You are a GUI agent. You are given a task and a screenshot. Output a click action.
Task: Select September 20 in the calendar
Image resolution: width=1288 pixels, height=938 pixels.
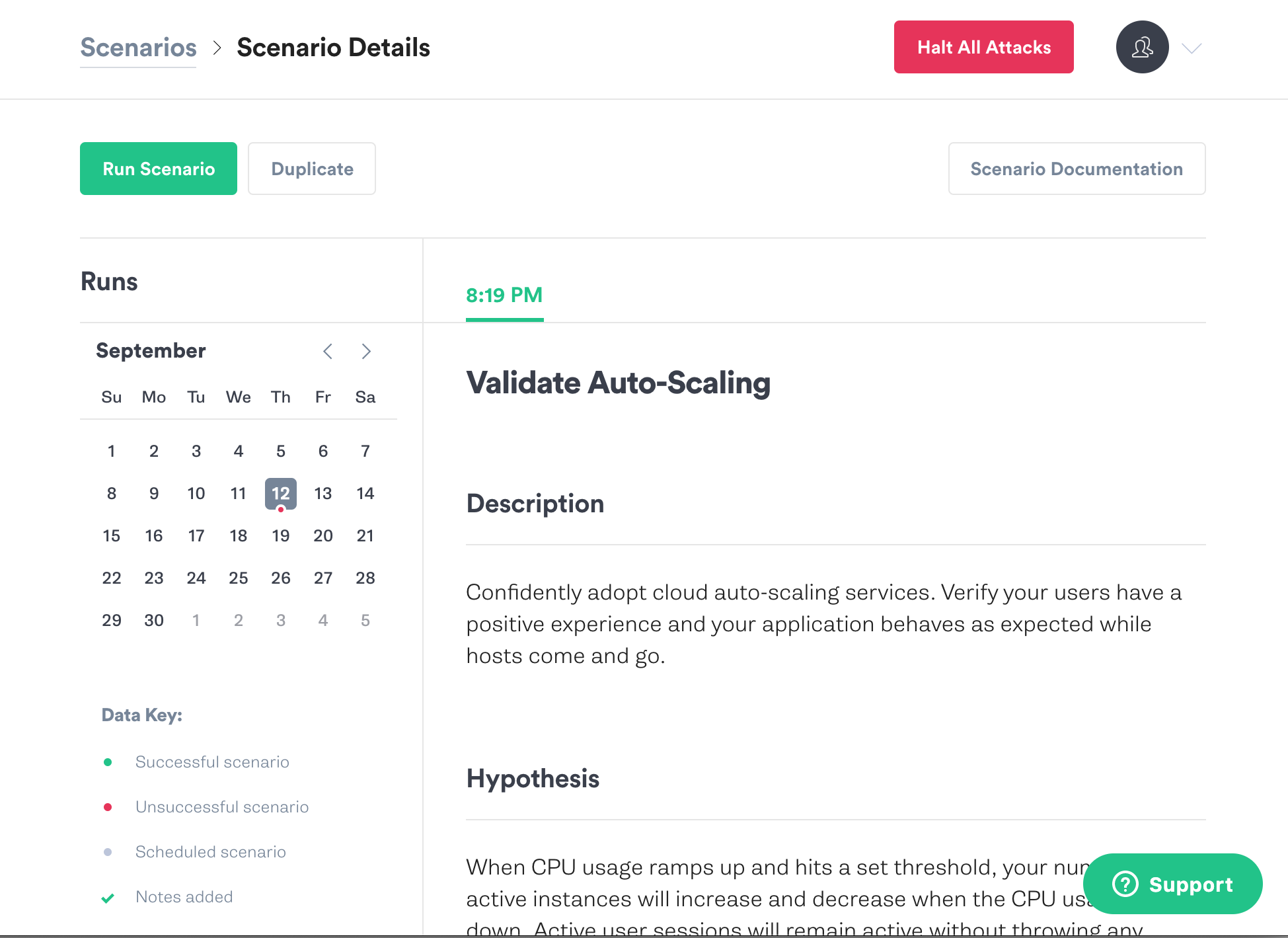pos(323,535)
